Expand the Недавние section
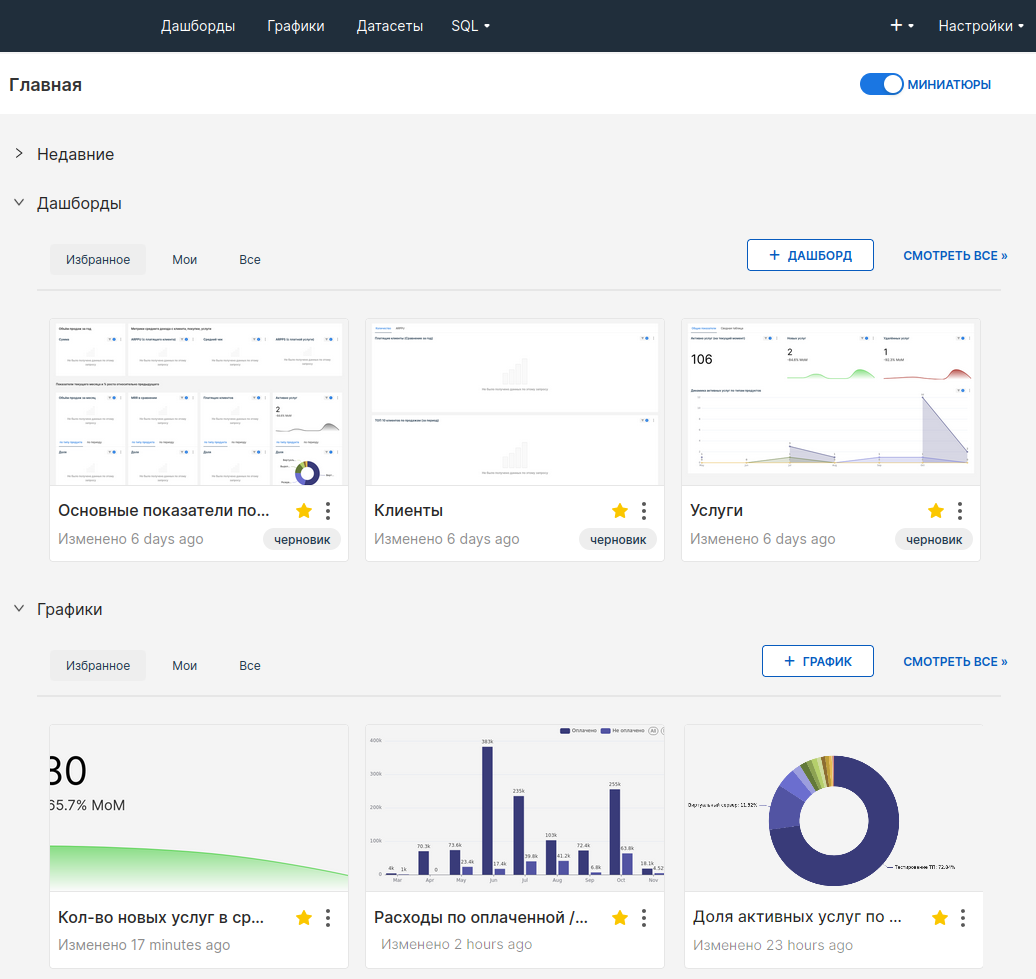 (19, 154)
